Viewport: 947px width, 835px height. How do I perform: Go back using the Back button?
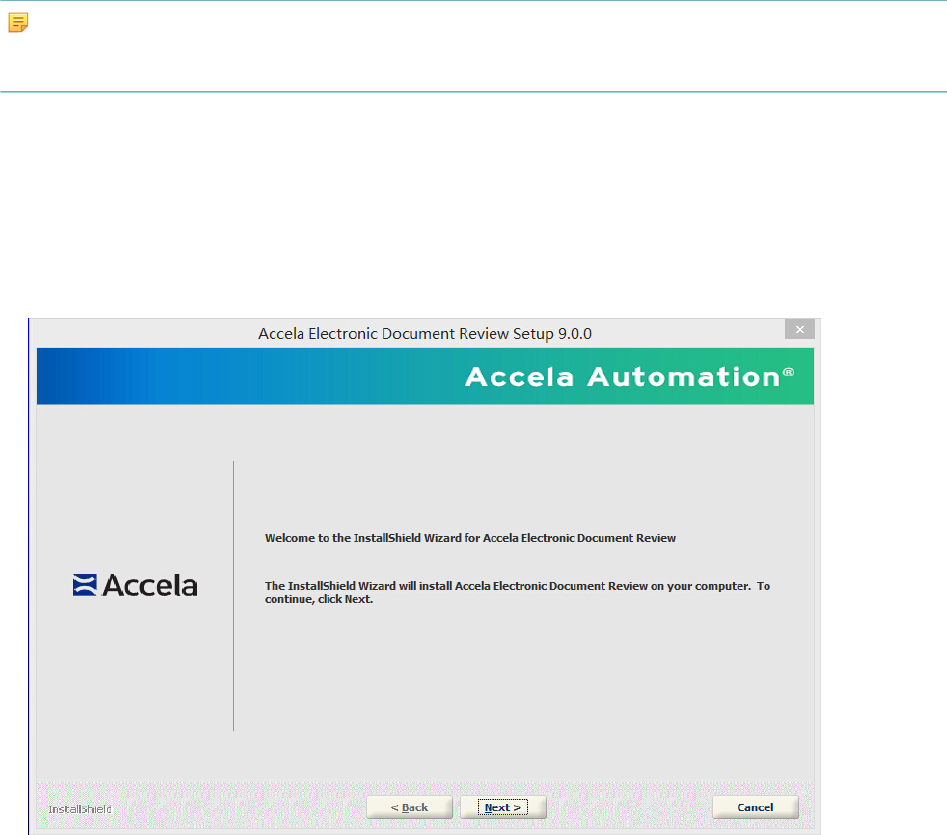click(x=409, y=807)
